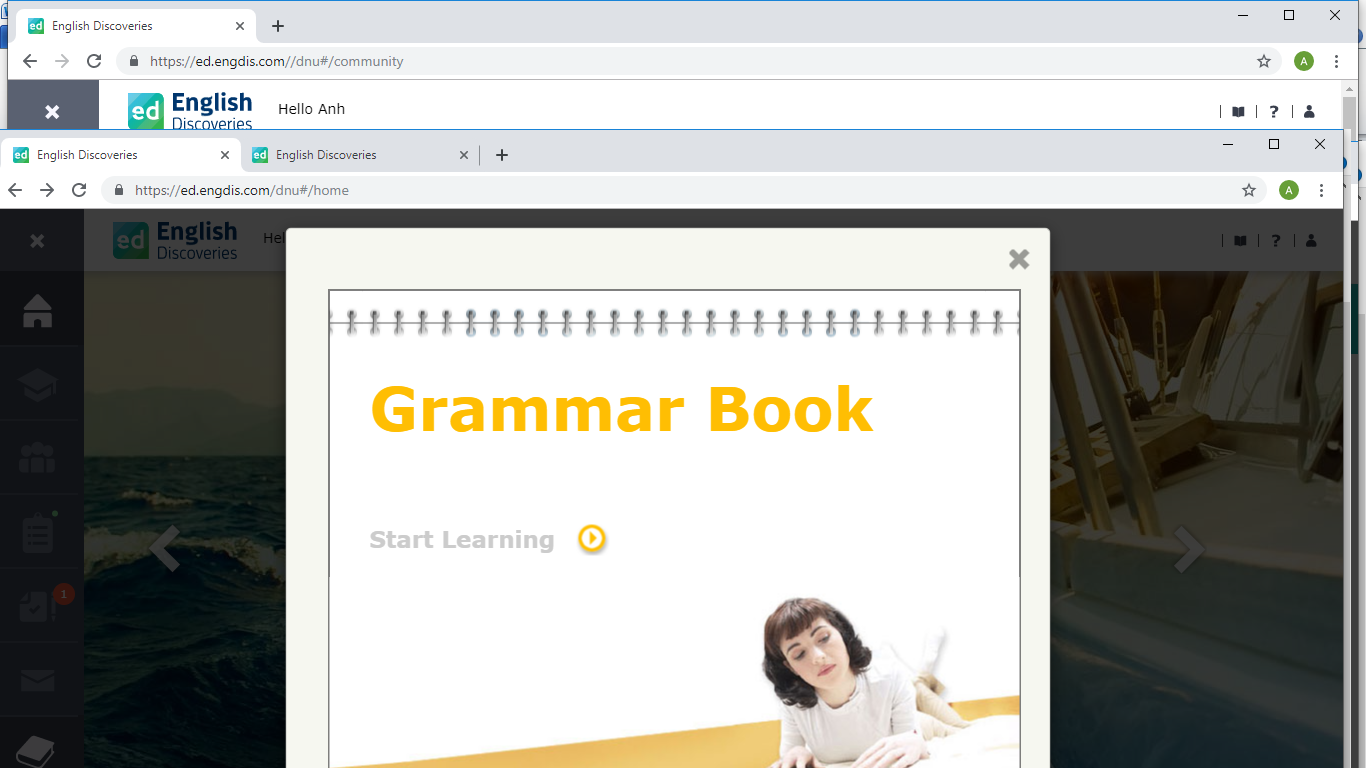Click the help question mark in back window header
The image size is (1366, 768).
[x=1274, y=112]
